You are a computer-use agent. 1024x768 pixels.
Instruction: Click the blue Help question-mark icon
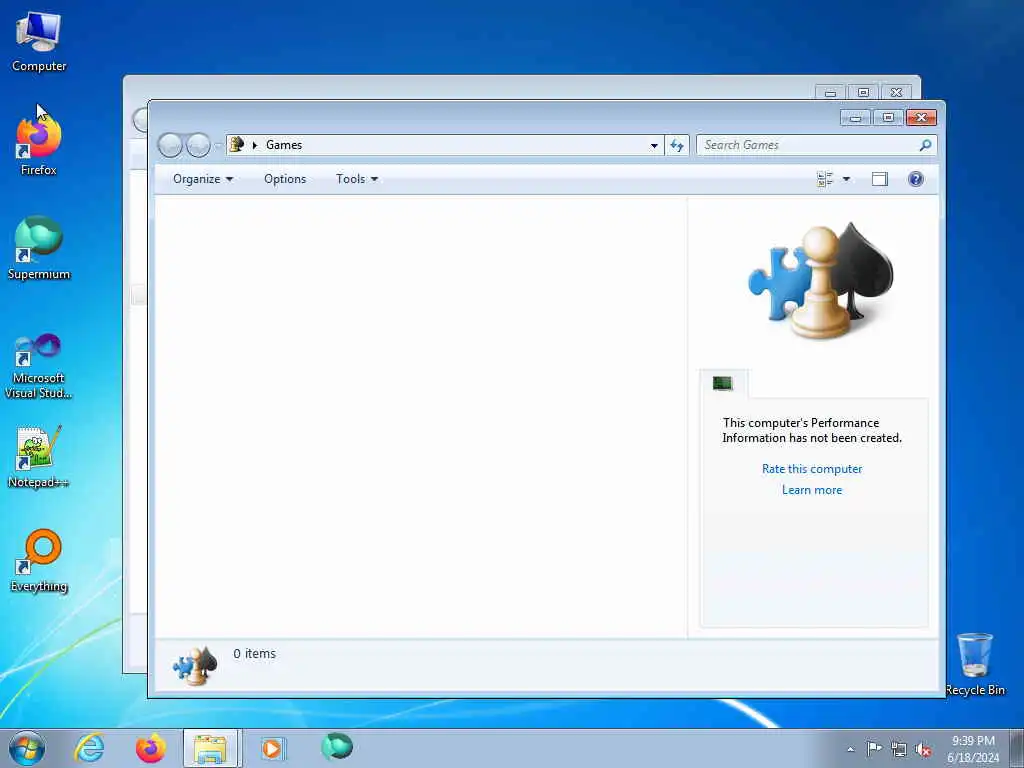tap(916, 179)
